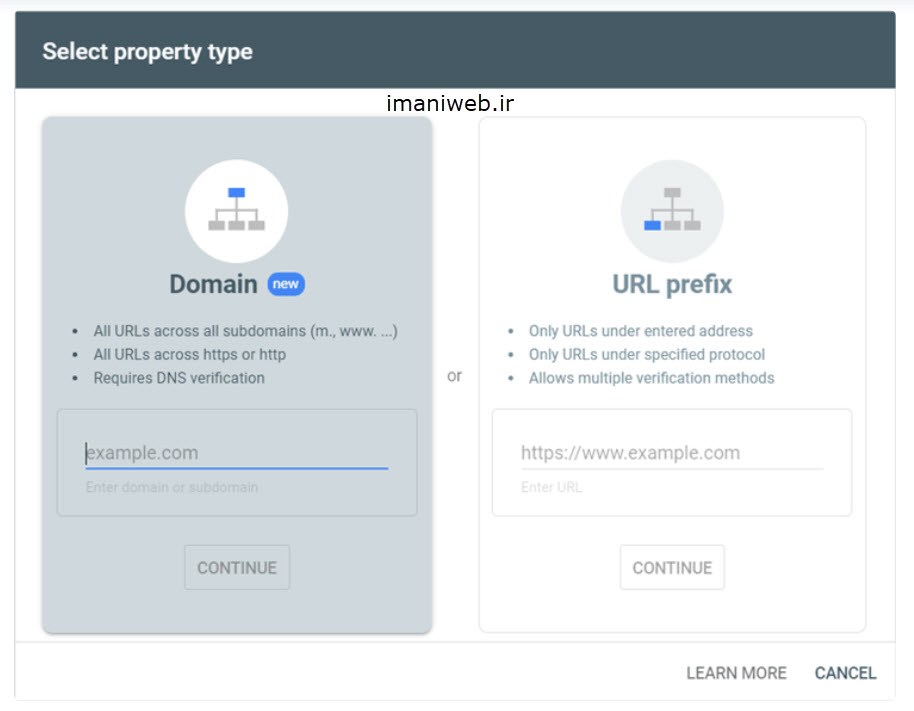This screenshot has height=711, width=914.
Task: Click the "Enter URL" helper text
Action: (551, 488)
